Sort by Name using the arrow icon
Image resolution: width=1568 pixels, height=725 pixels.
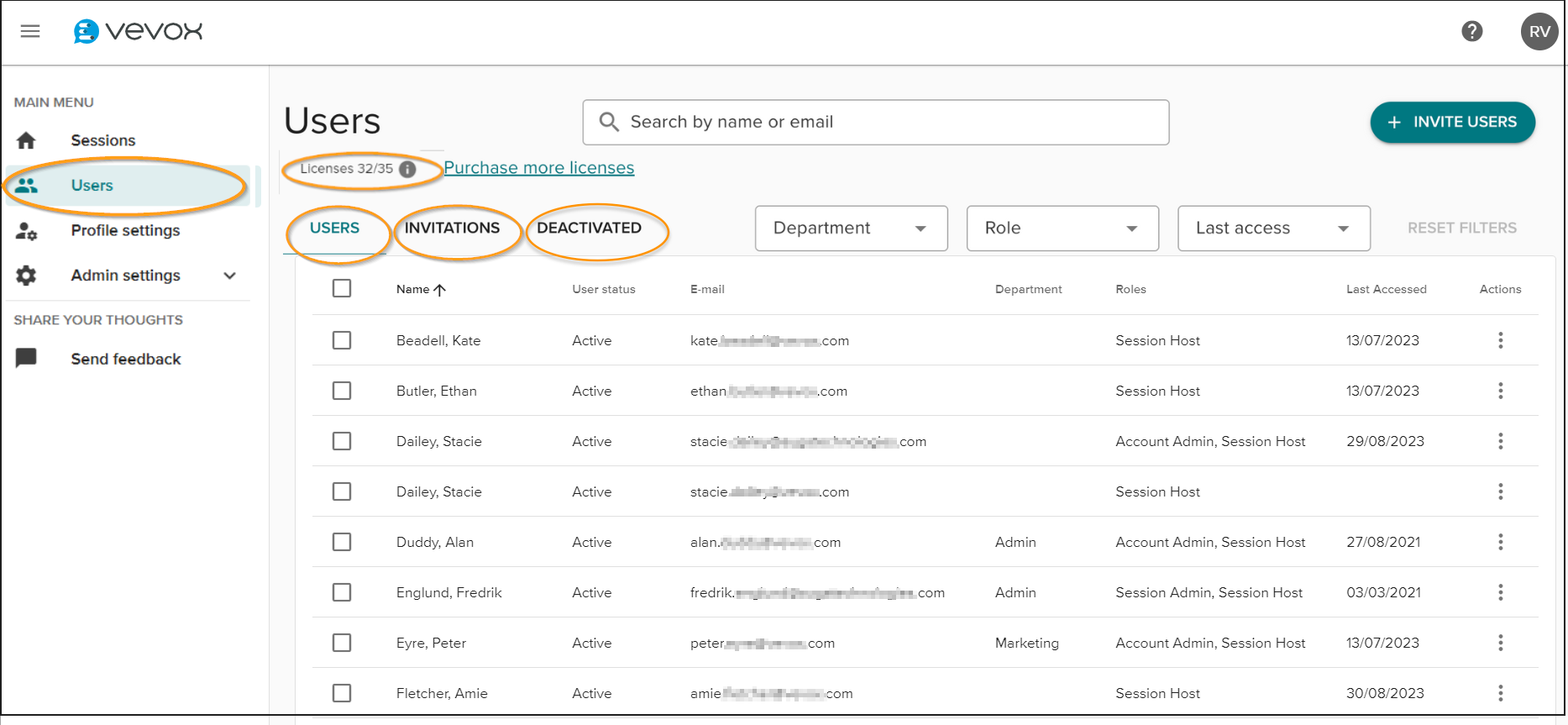tap(439, 290)
